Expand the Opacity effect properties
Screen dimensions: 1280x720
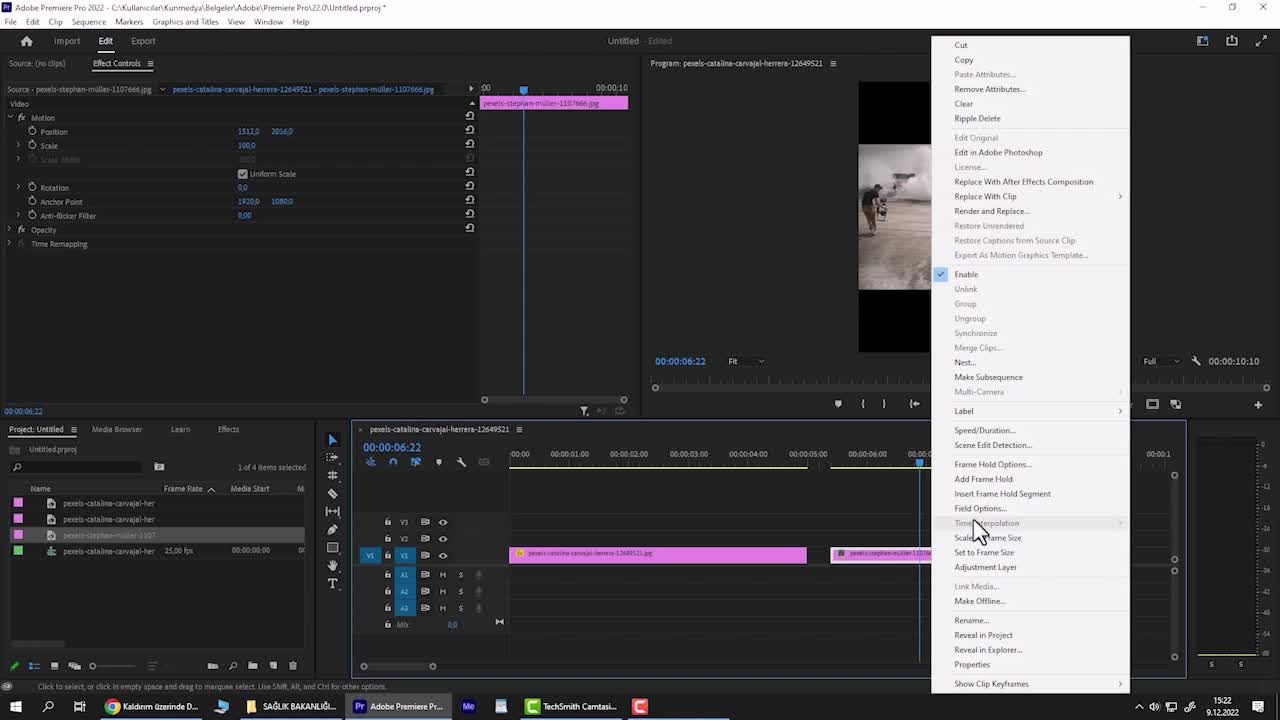[9, 230]
